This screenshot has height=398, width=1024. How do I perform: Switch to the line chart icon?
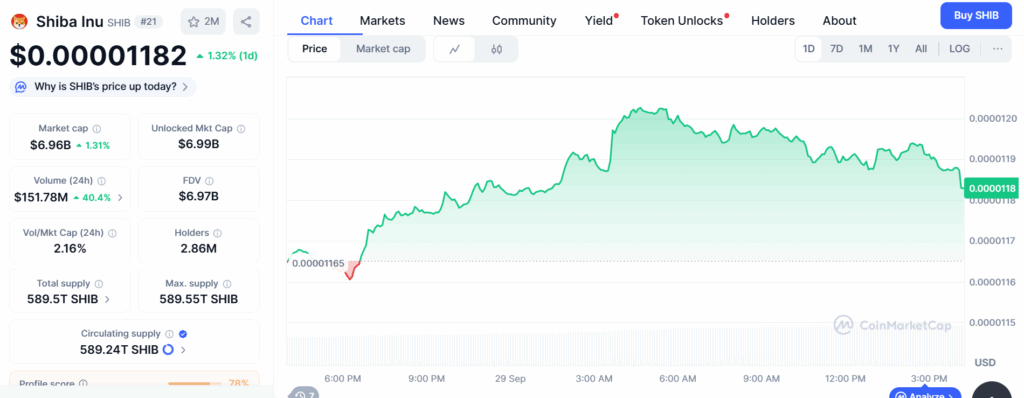point(455,49)
